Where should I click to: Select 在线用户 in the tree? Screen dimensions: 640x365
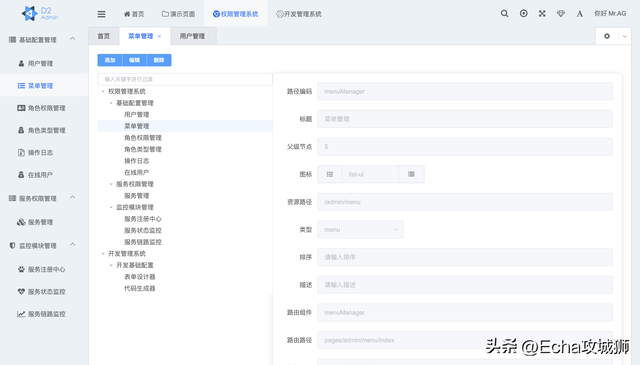(x=136, y=172)
